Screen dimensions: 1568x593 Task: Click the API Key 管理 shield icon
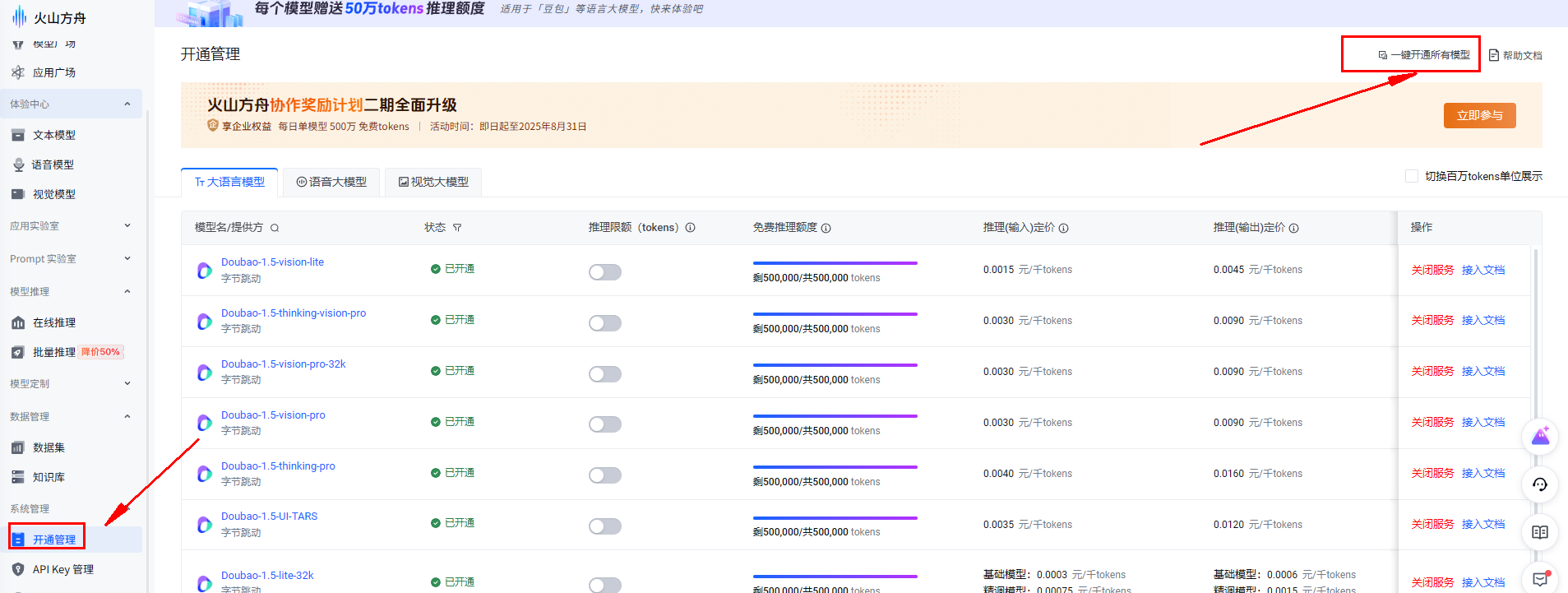click(x=18, y=569)
